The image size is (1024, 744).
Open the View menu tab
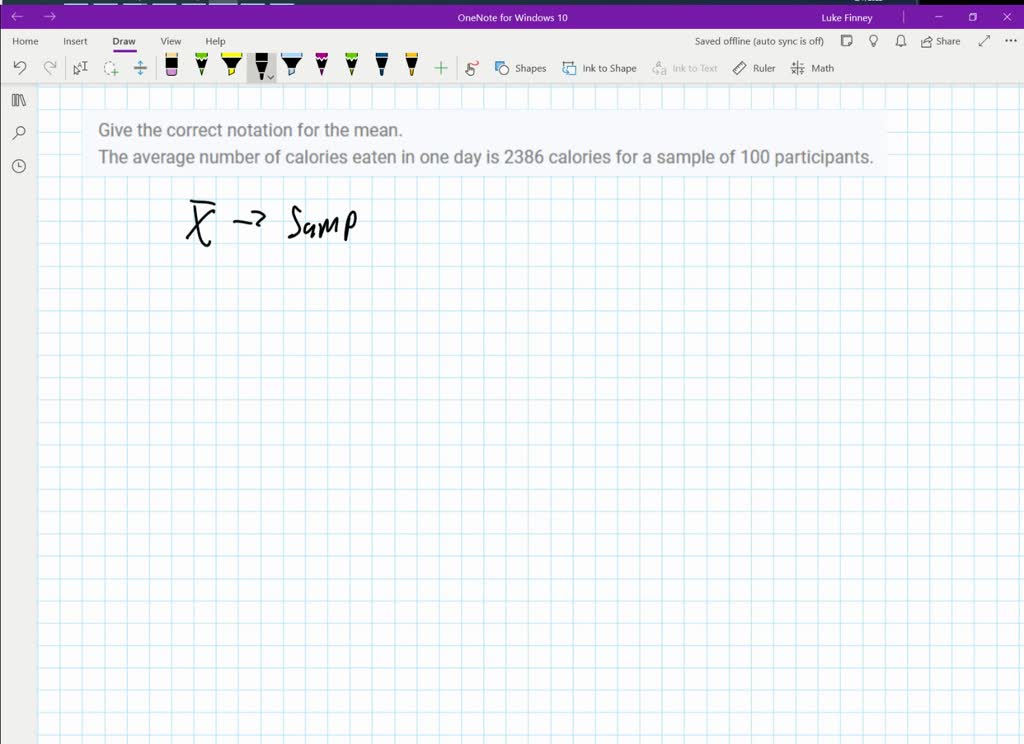coord(170,41)
